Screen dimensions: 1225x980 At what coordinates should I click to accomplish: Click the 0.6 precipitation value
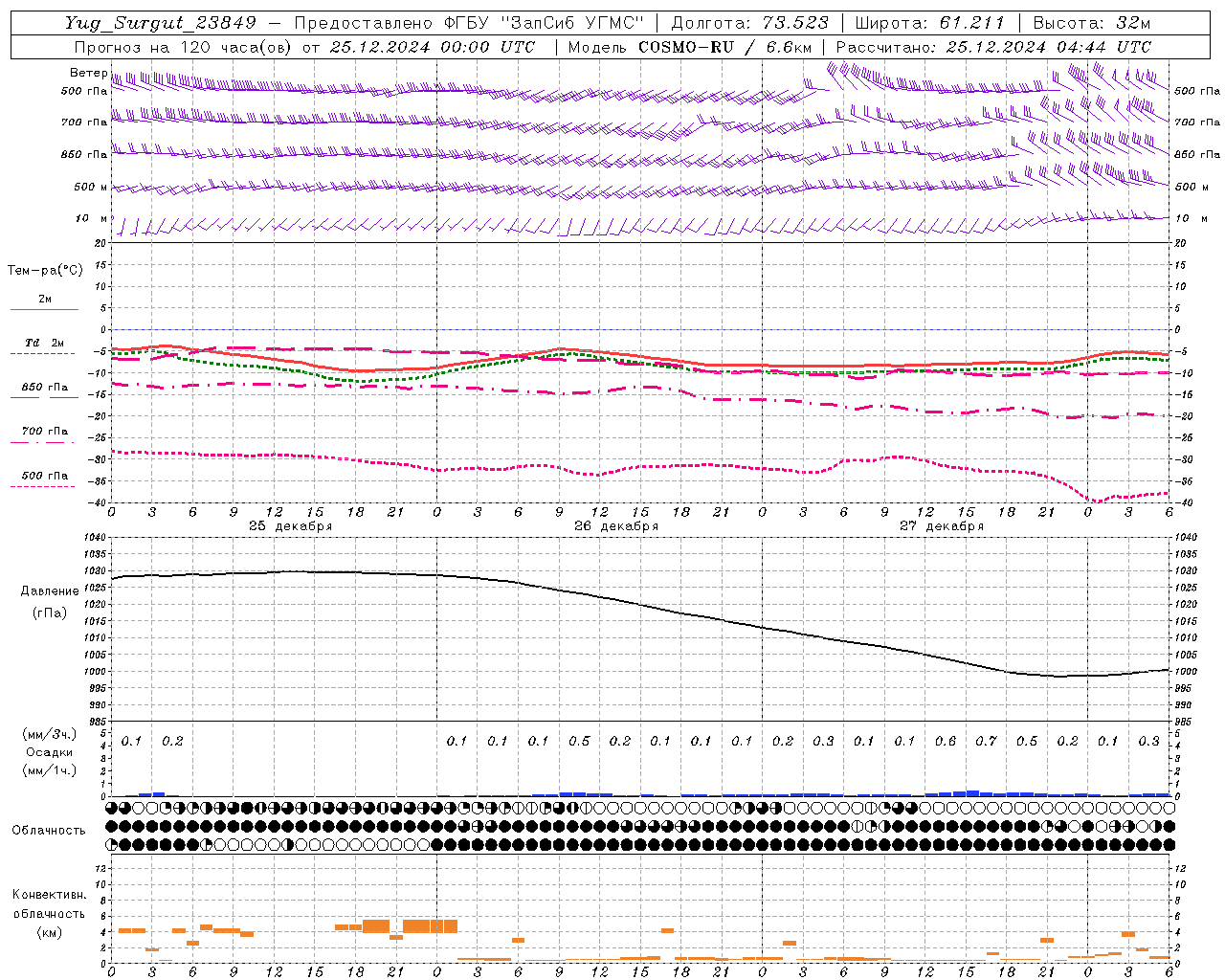click(x=946, y=741)
